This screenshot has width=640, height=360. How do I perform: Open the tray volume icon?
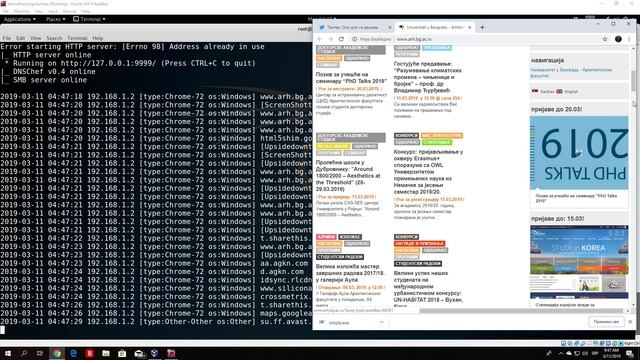[x=585, y=353]
